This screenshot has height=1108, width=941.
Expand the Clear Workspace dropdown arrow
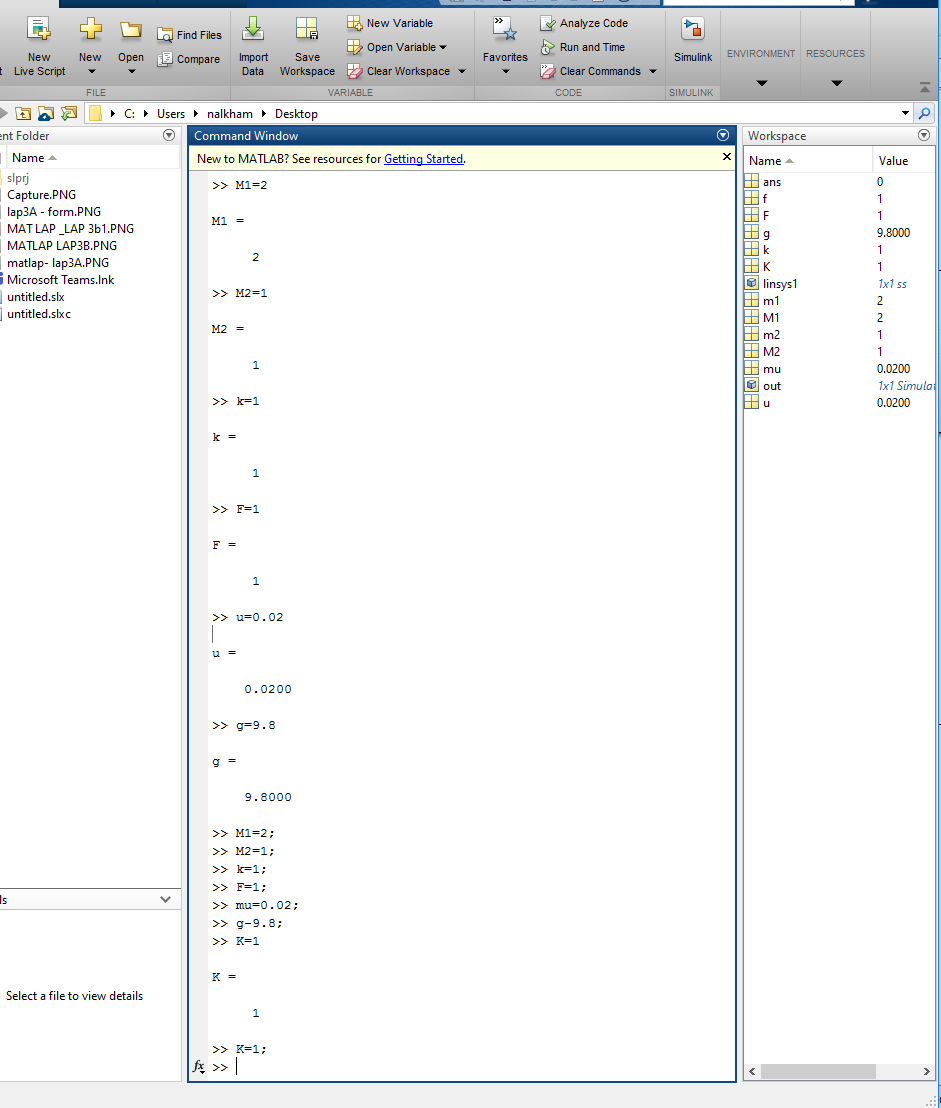(462, 71)
